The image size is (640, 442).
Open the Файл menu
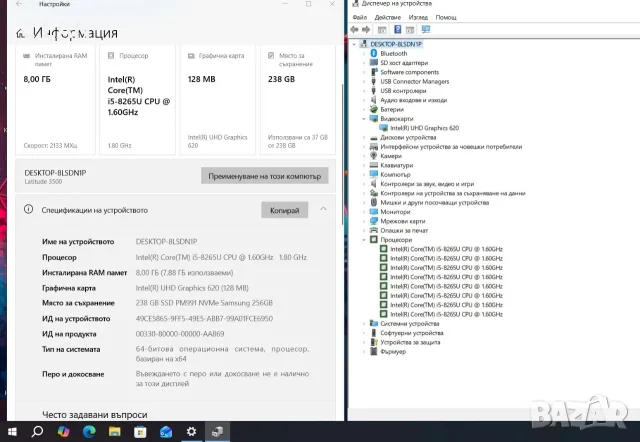[x=360, y=17]
